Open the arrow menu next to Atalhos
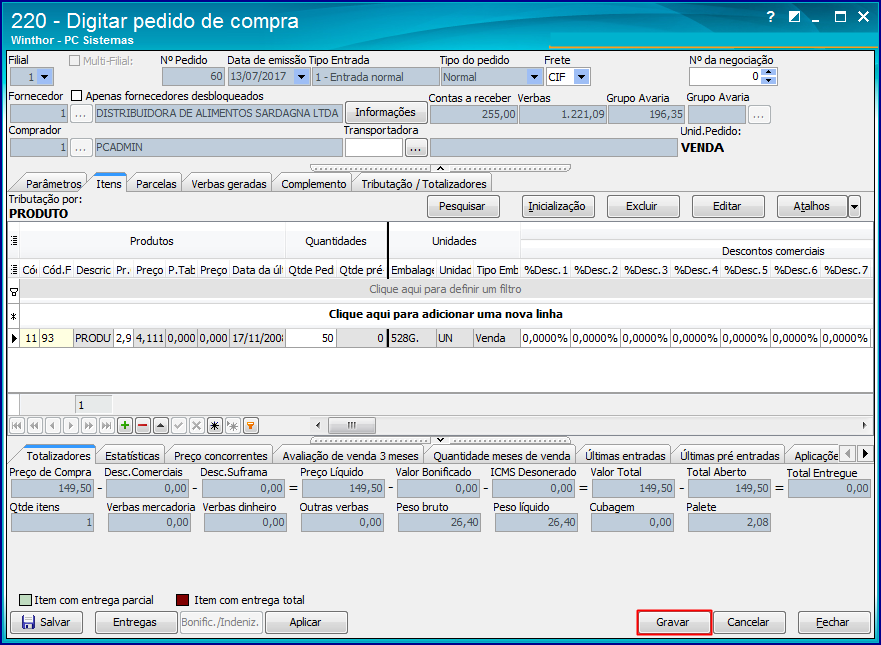 click(x=854, y=207)
